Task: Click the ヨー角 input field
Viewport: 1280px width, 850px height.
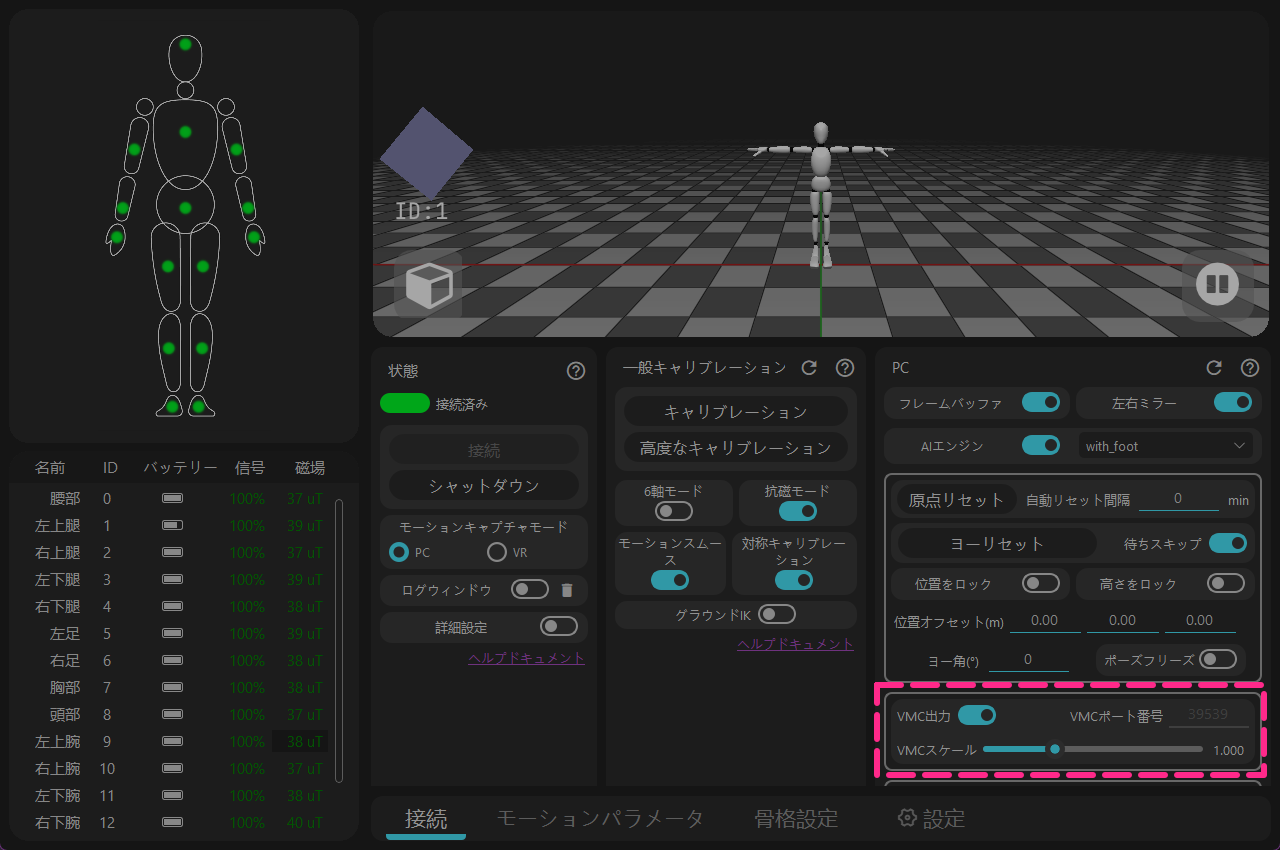Action: pos(1029,660)
